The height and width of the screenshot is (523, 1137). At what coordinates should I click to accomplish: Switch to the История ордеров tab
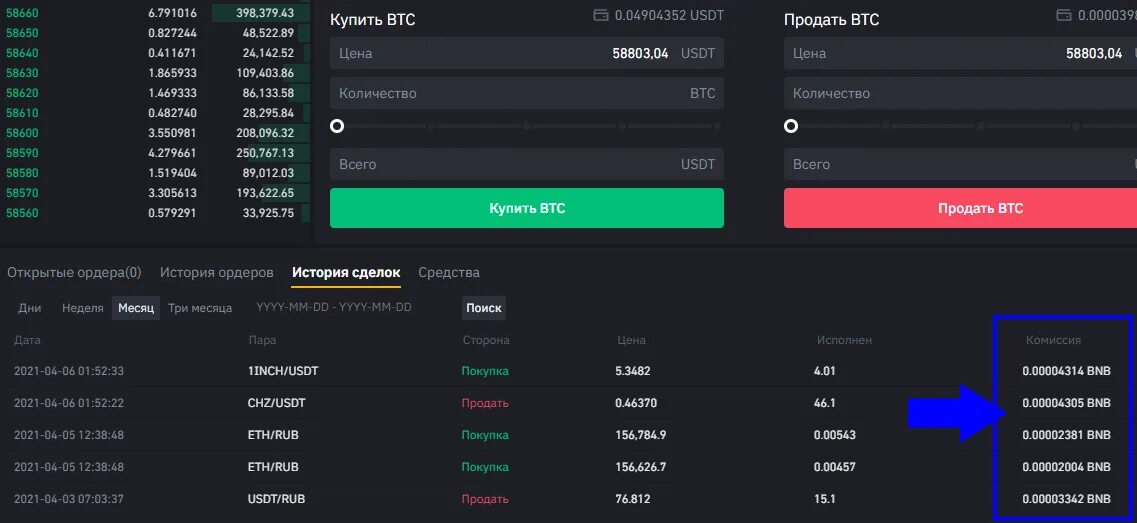[x=216, y=272]
